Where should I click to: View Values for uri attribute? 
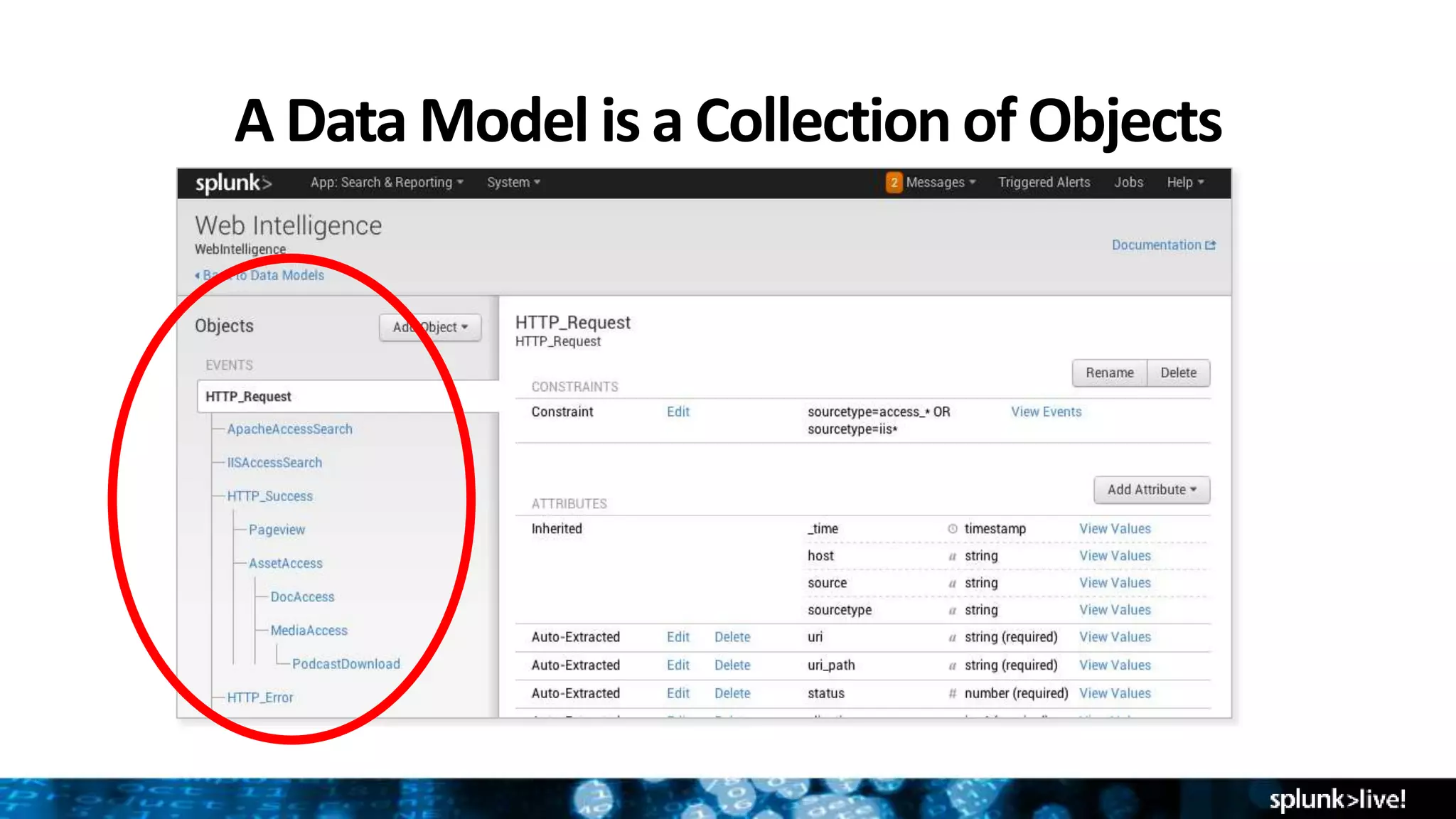coord(1115,637)
